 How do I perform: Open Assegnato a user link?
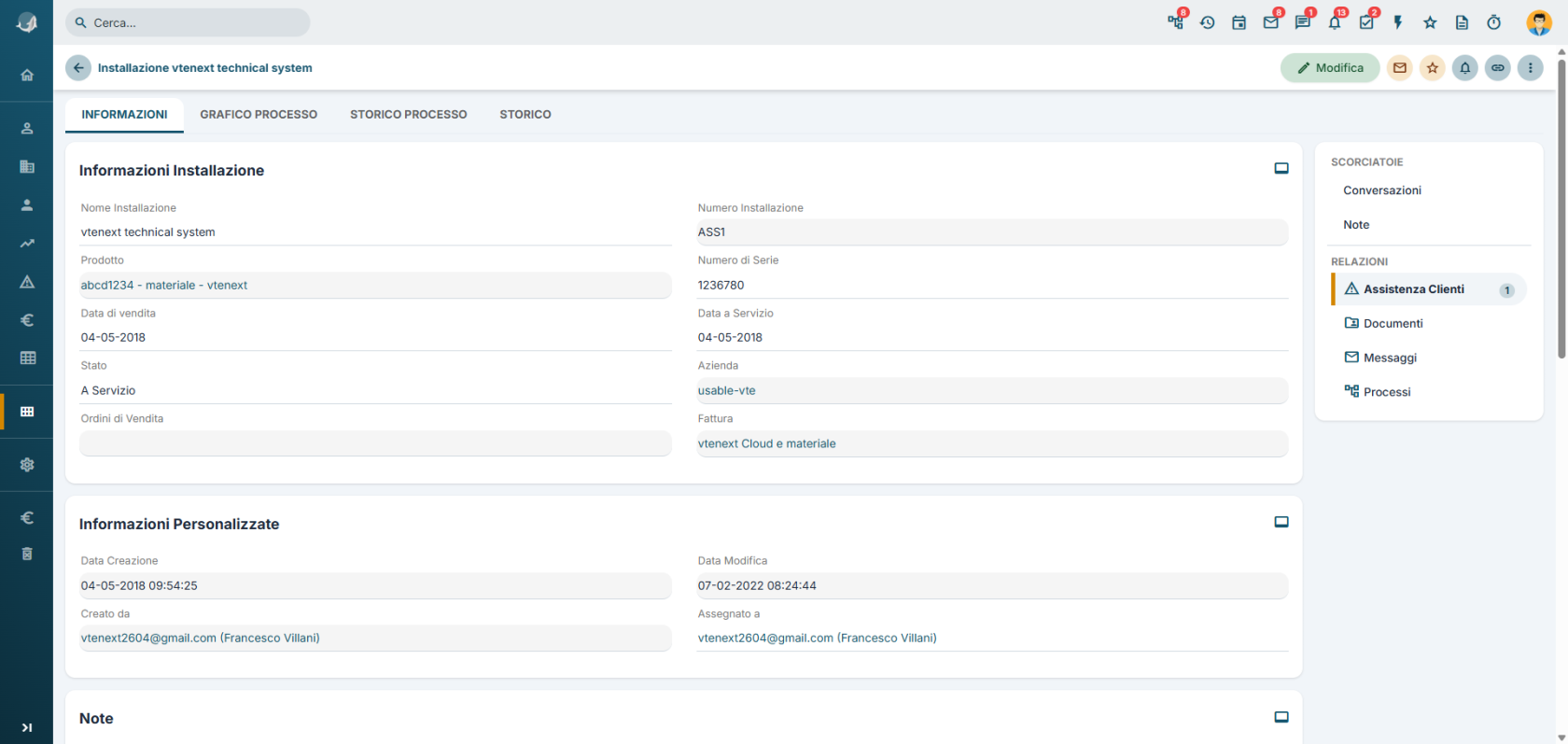pos(817,639)
